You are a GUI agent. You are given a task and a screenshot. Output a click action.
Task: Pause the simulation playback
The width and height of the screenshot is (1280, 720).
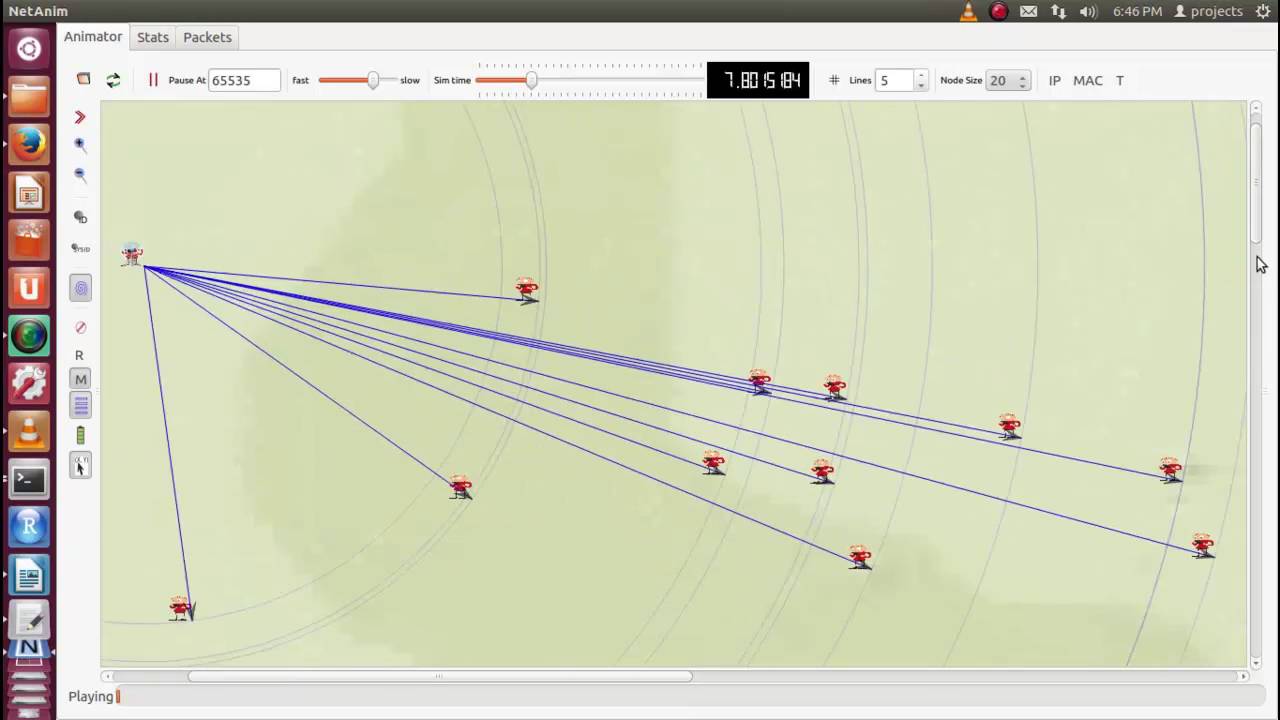tap(153, 80)
